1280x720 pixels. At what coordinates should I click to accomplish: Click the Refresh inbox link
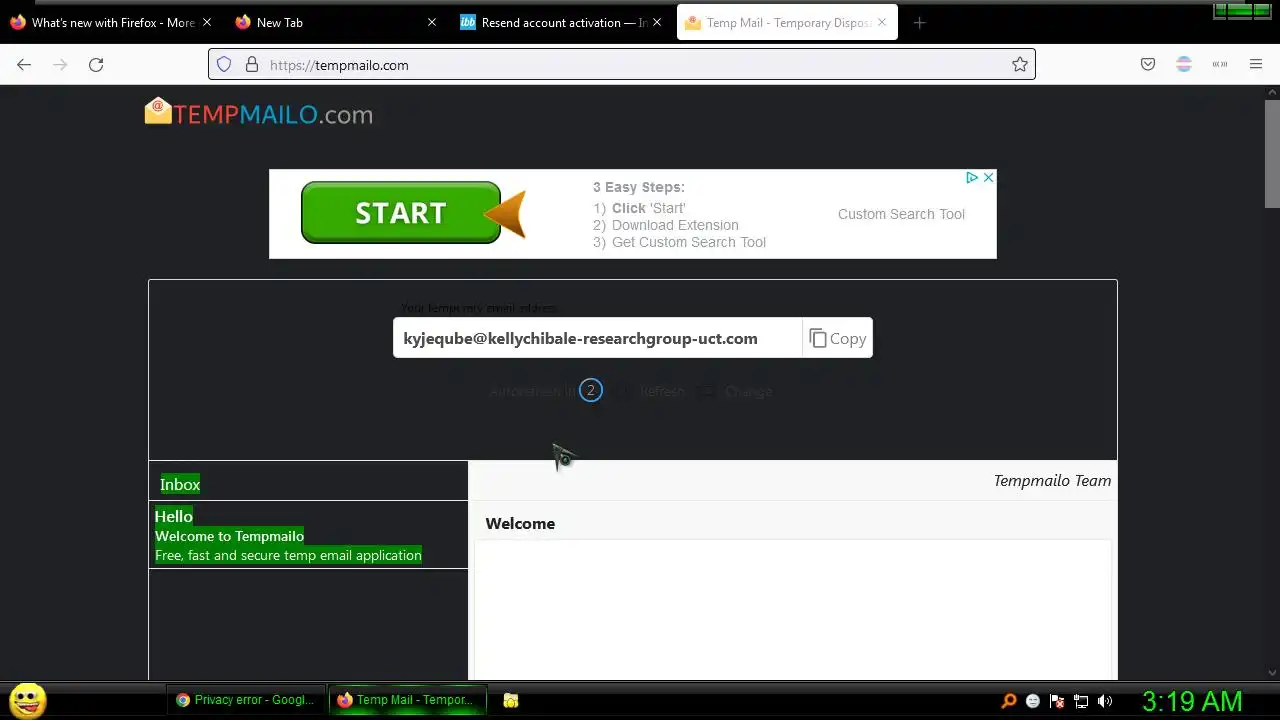pyautogui.click(x=662, y=392)
